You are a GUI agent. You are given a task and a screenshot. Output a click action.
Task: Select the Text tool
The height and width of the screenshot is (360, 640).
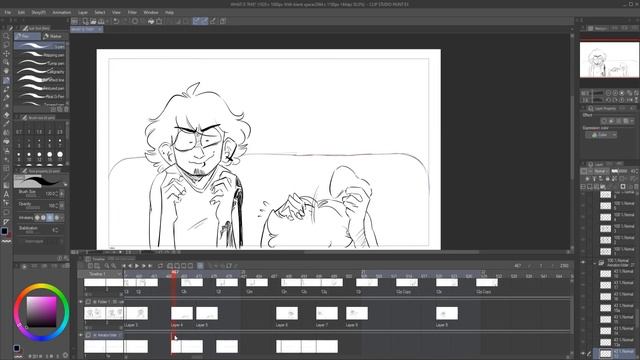[x=6, y=194]
